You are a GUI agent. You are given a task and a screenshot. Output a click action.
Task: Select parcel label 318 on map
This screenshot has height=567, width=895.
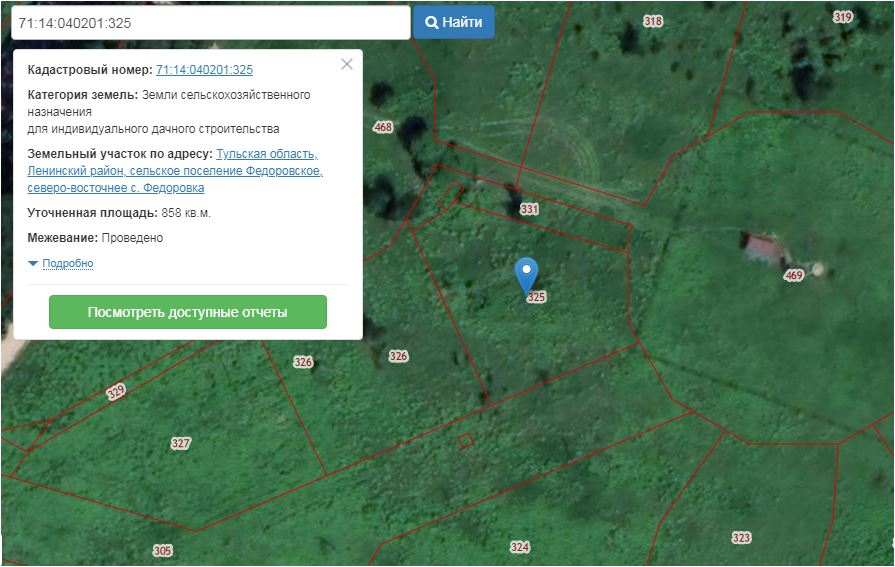tap(653, 21)
